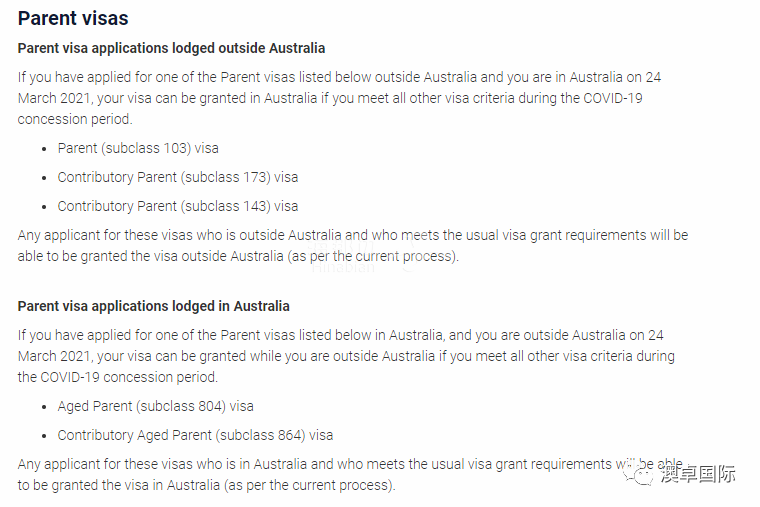
Task: Click the bullet before subclass 173
Action: click(x=44, y=178)
